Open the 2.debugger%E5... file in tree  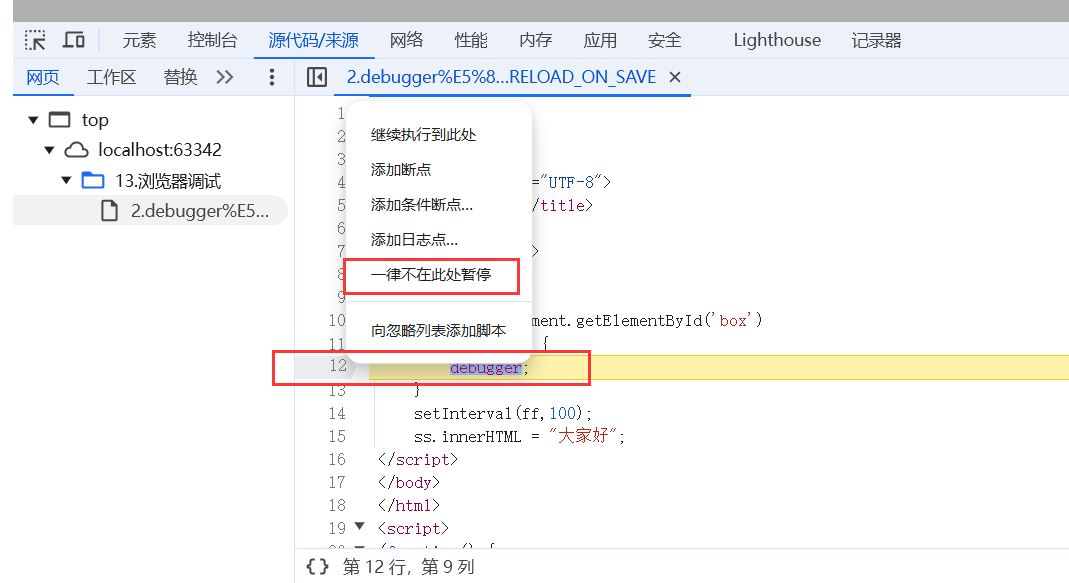200,211
